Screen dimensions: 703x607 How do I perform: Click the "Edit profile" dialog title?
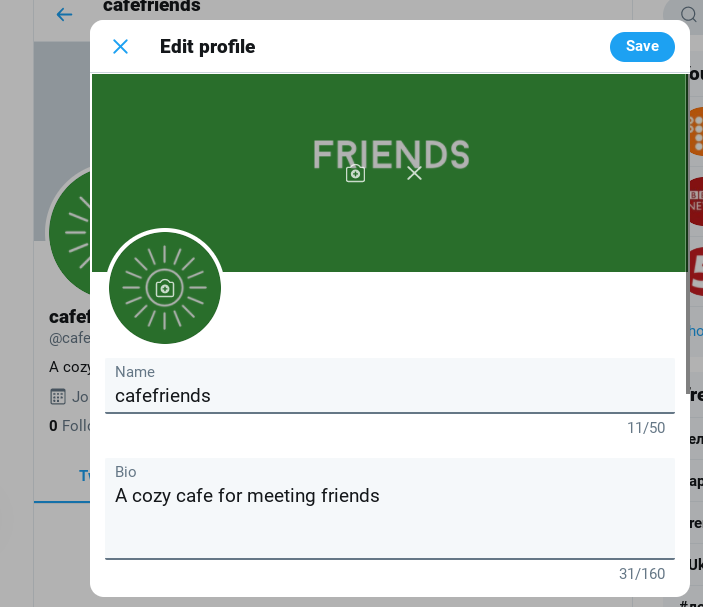point(207,46)
